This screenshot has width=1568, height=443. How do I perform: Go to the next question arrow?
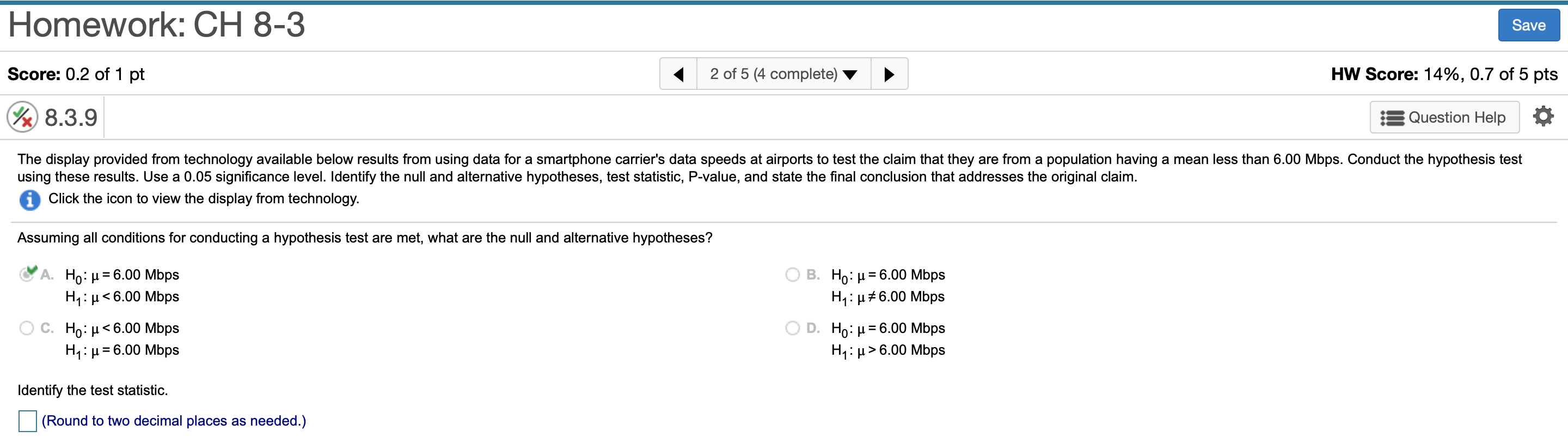889,74
